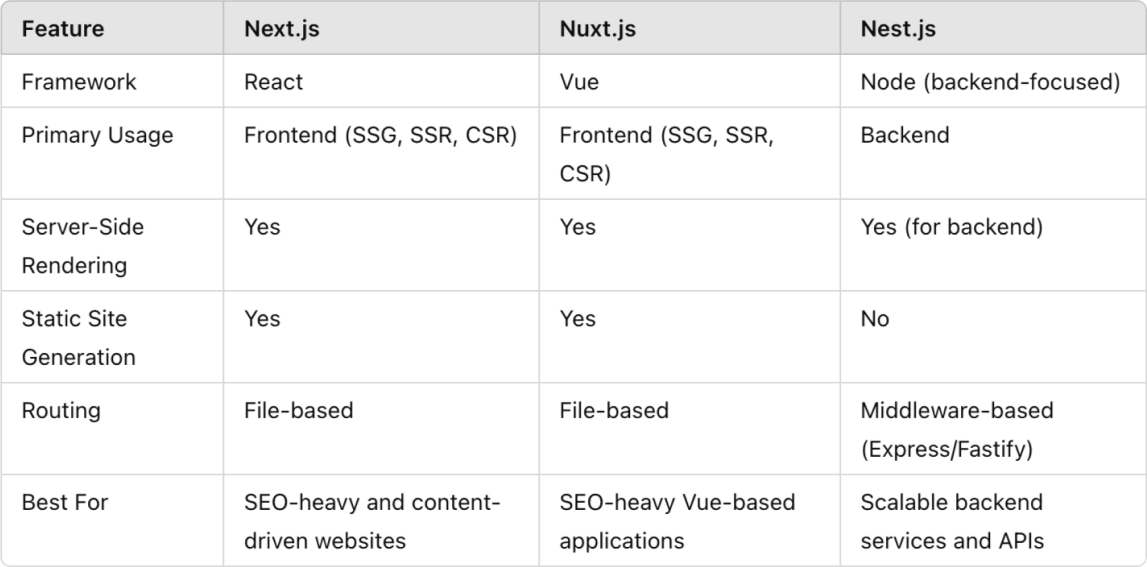The height and width of the screenshot is (567, 1147).
Task: Click the Static Site Generation row label
Action: pyautogui.click(x=79, y=337)
